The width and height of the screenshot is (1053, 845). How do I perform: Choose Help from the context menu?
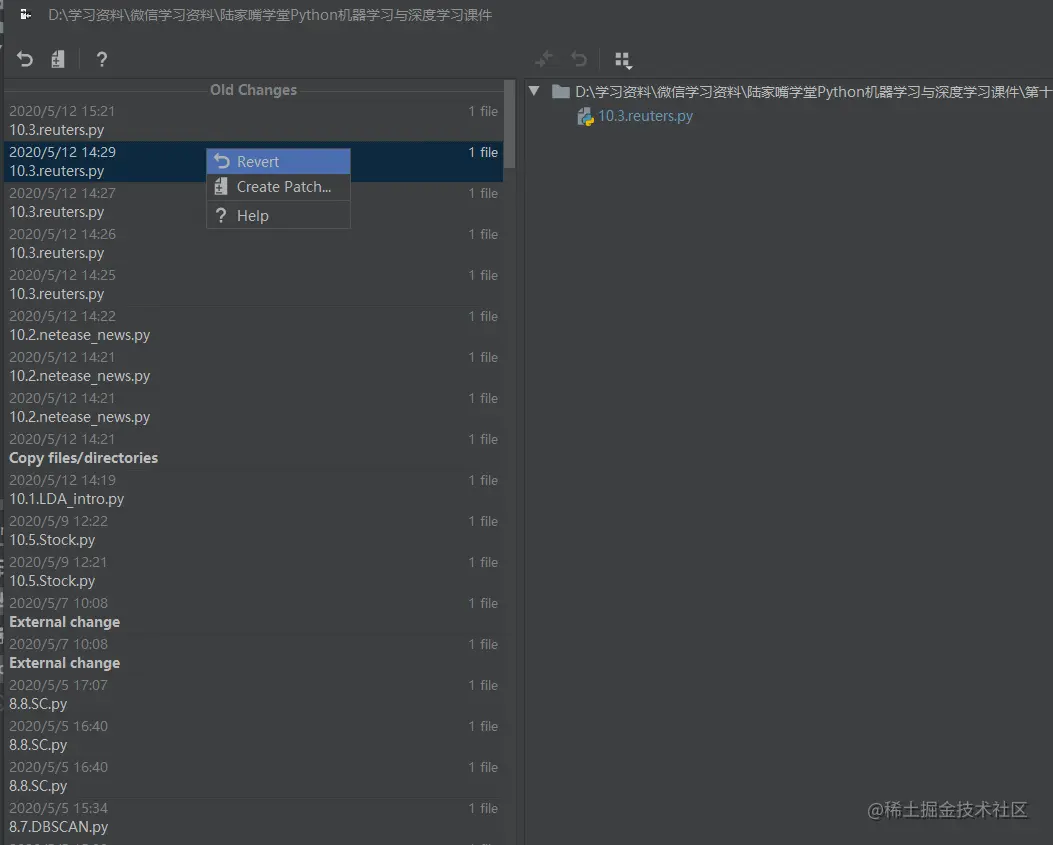[x=279, y=216]
